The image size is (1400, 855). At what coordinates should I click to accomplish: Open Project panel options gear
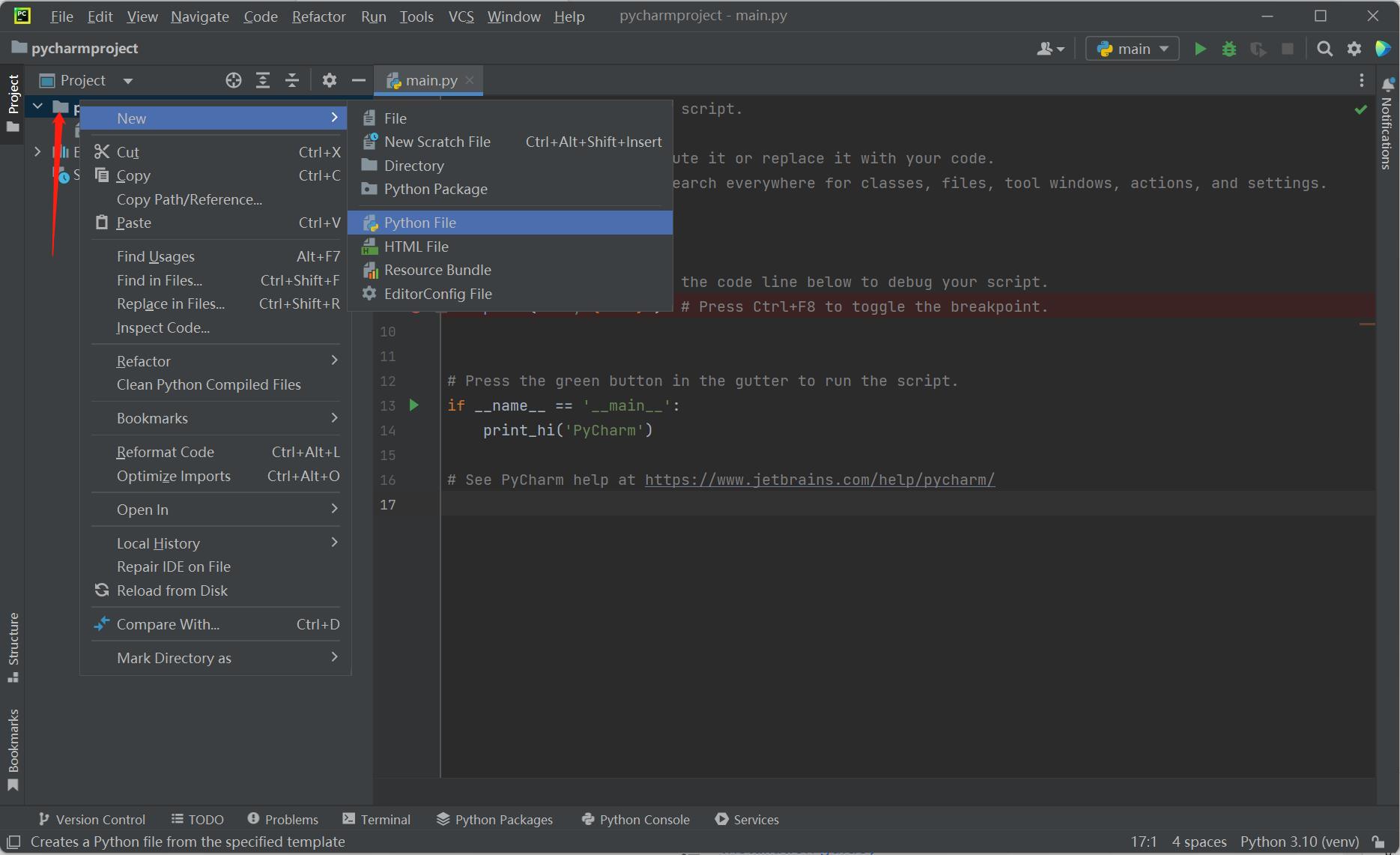(x=329, y=80)
